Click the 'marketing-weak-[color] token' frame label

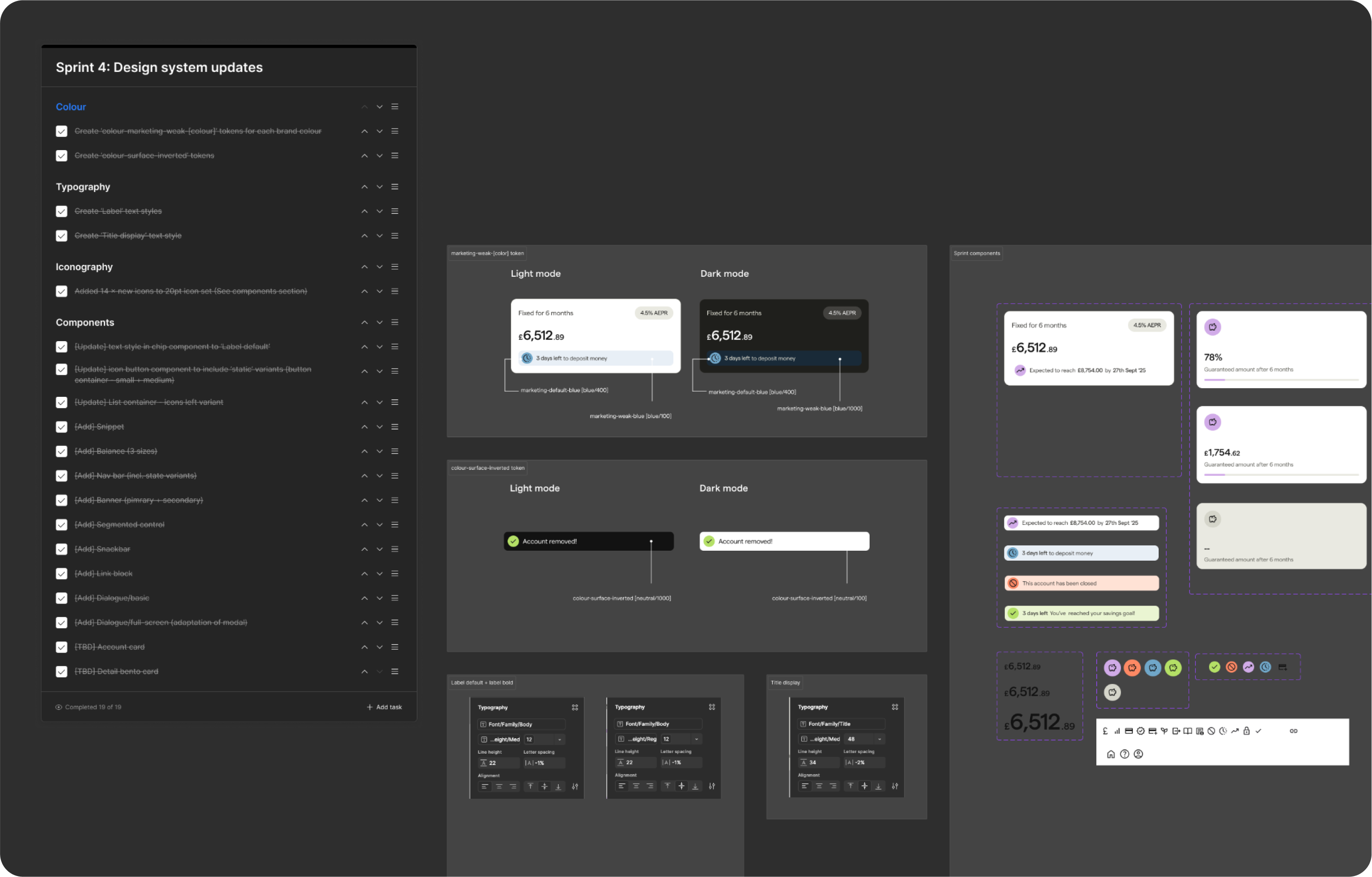[x=487, y=253]
